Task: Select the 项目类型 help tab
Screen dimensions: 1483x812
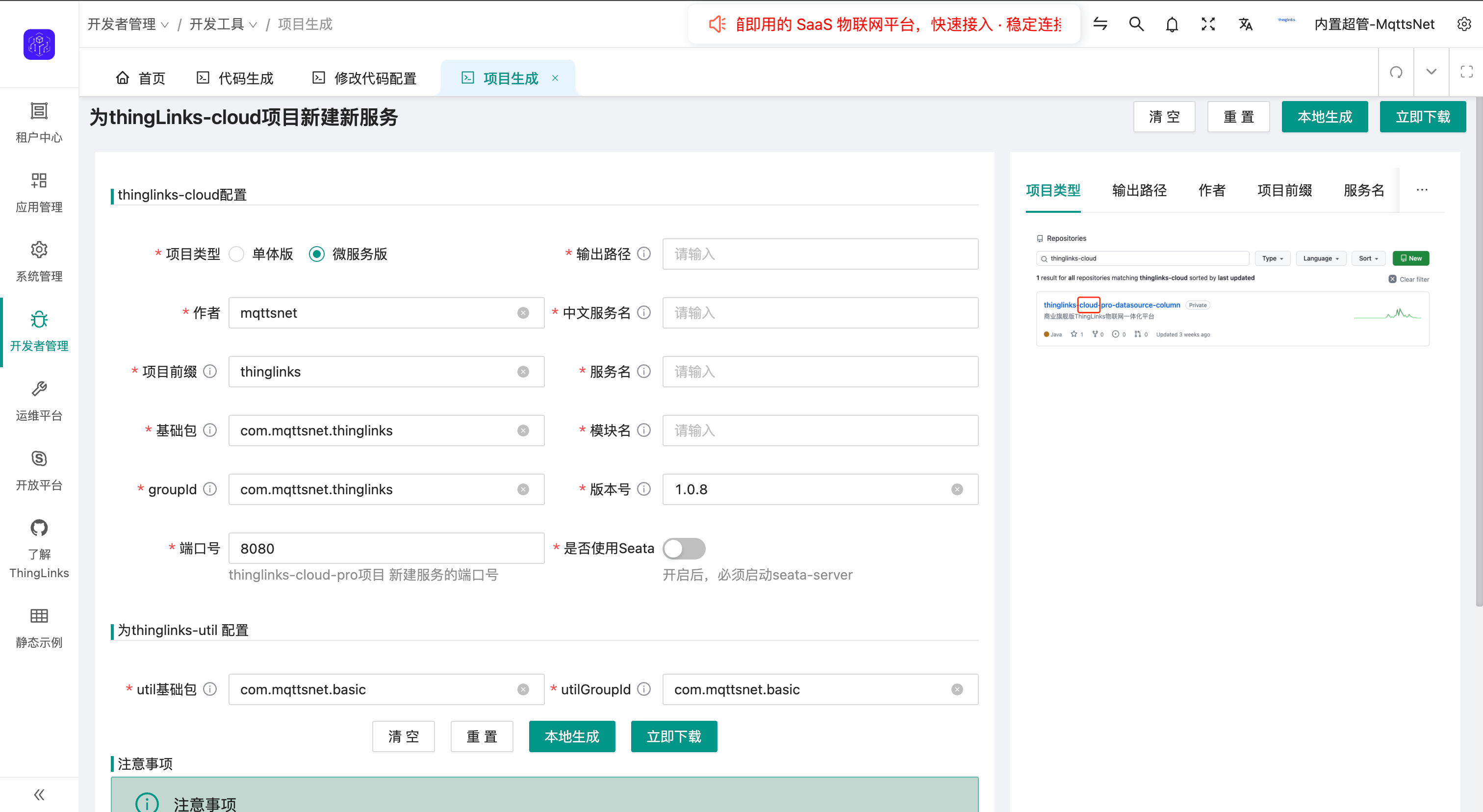Action: (1053, 190)
